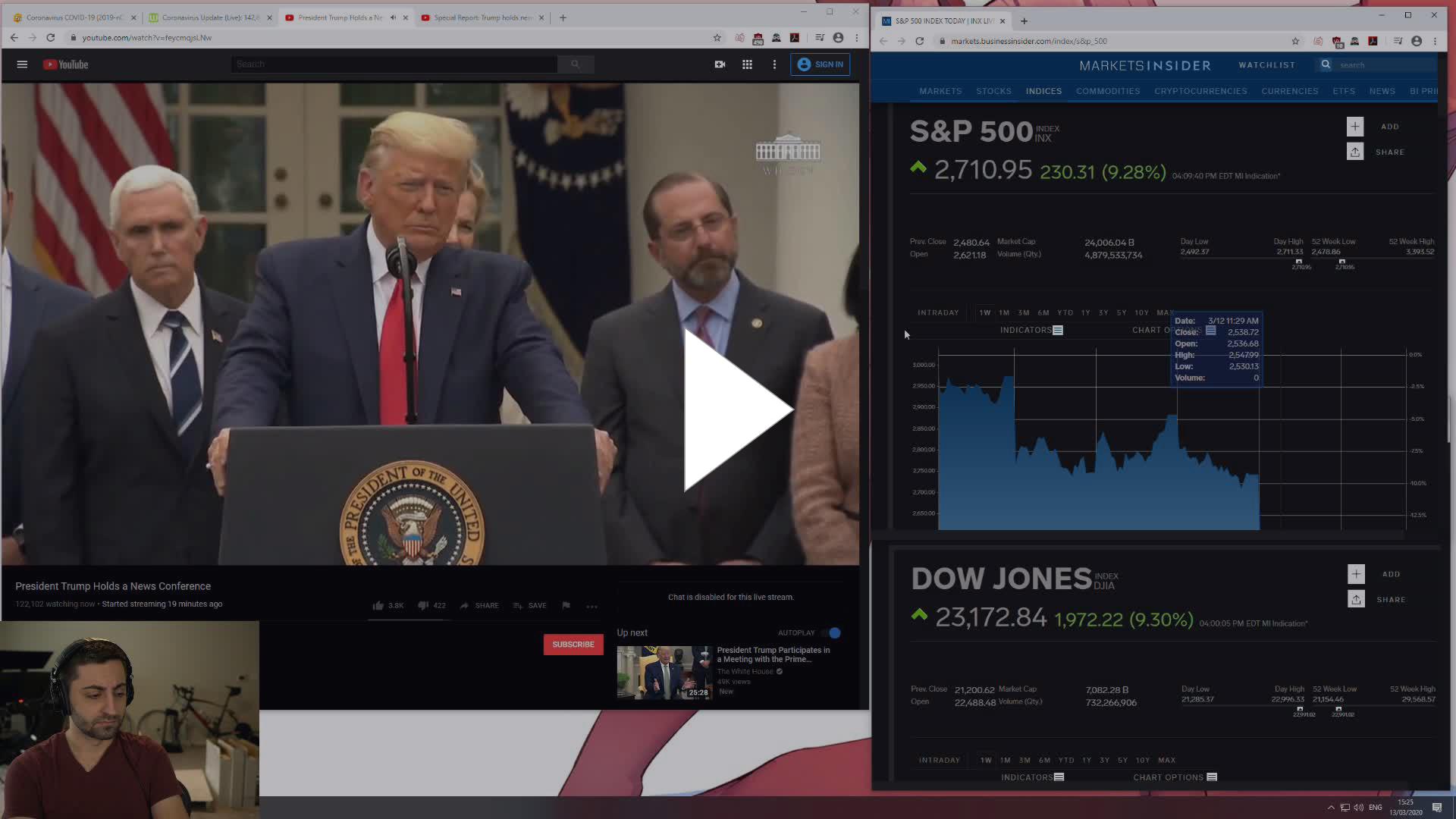Viewport: 1456px width, 819px height.
Task: Reload the Markets Insider page
Action: pyautogui.click(x=920, y=41)
